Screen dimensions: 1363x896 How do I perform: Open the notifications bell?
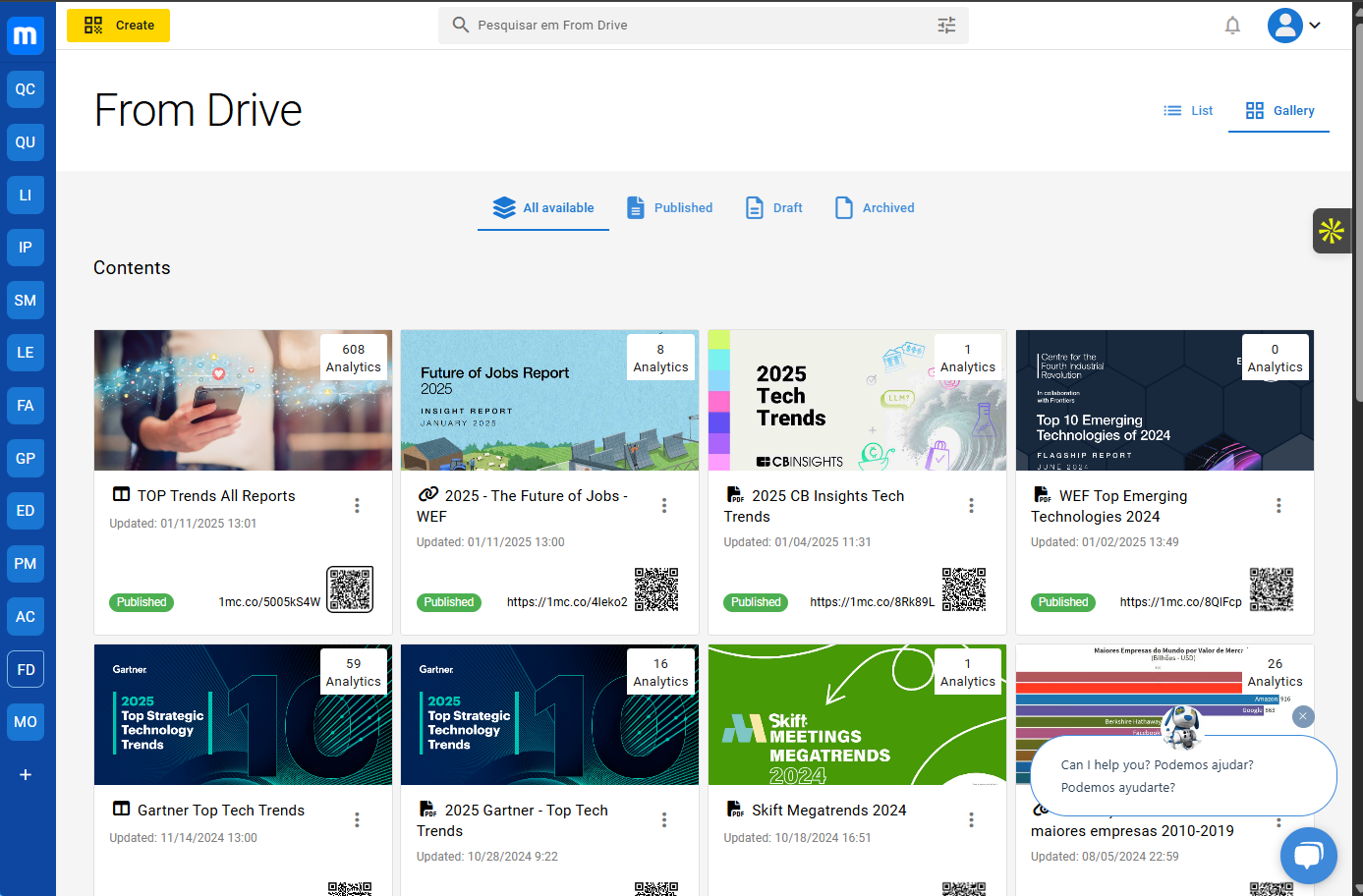[x=1232, y=26]
